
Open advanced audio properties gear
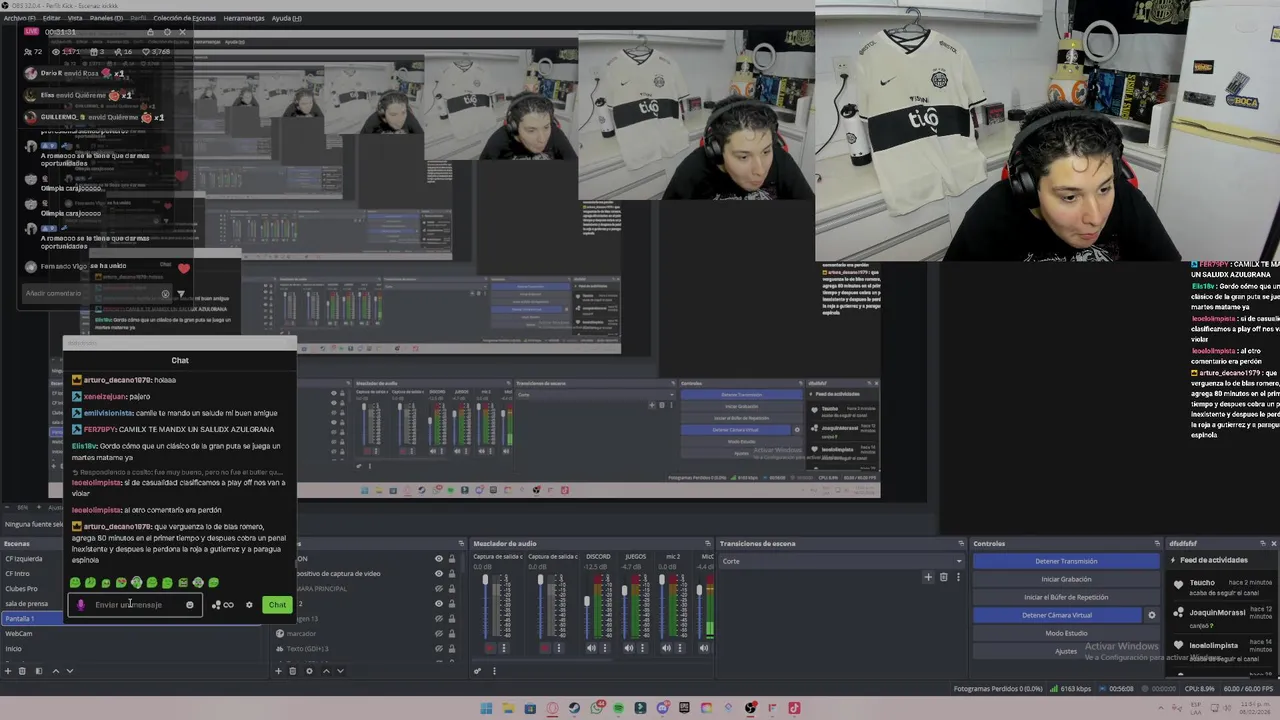(478, 671)
